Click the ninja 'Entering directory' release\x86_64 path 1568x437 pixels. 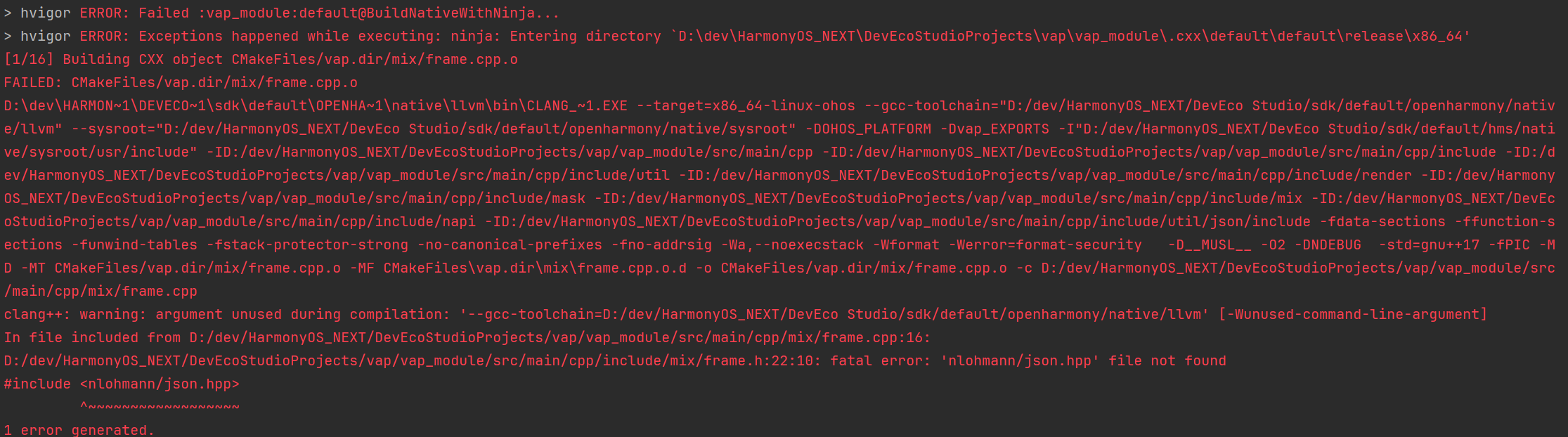[x=1070, y=36]
